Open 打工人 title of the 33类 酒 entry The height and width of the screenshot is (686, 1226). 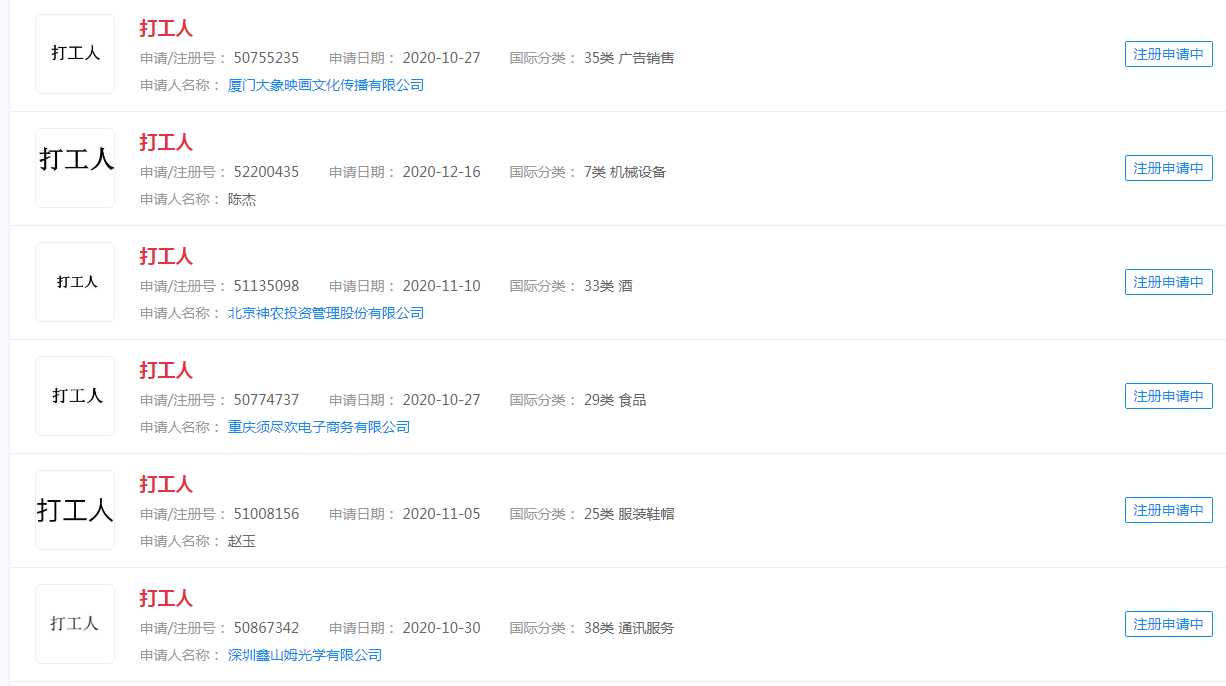tap(166, 256)
